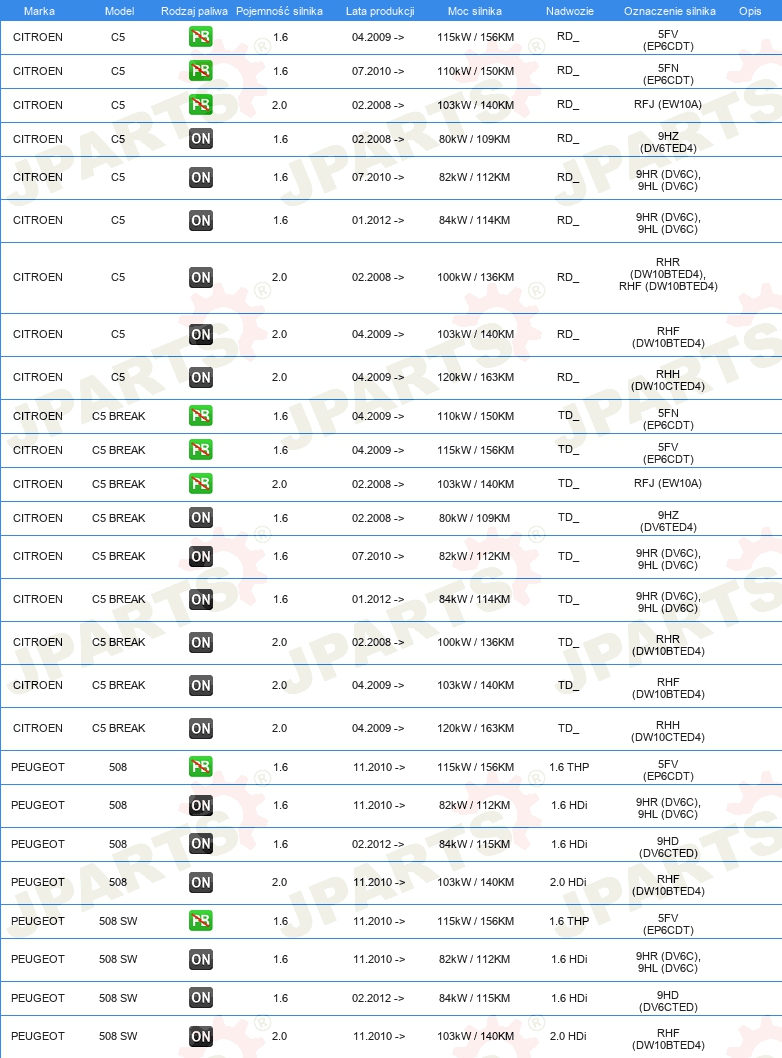Select '5FN (EP6CDT)' cell in C5 BREAK row

point(668,419)
